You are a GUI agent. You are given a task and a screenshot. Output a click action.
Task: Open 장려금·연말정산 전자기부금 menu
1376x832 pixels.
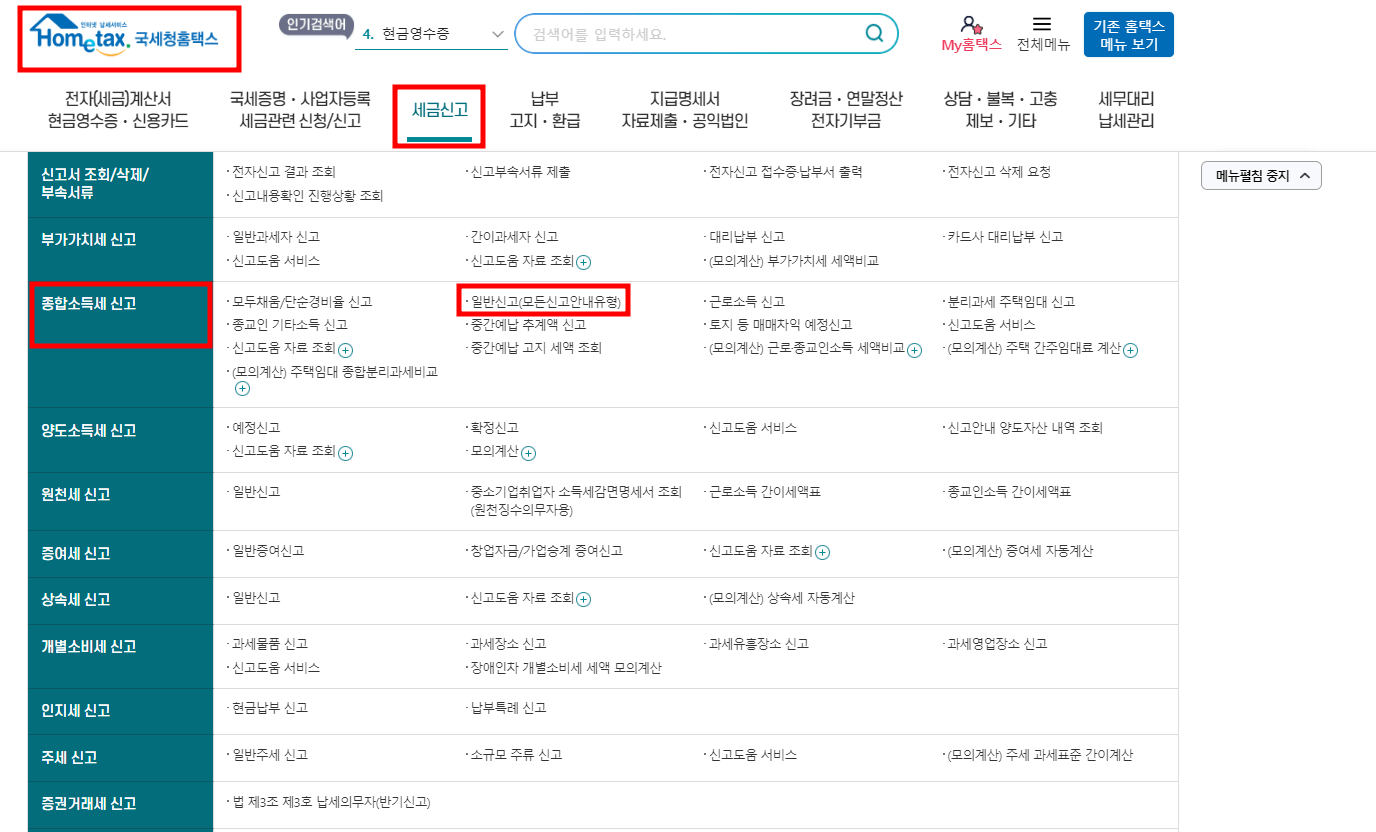tap(846, 110)
